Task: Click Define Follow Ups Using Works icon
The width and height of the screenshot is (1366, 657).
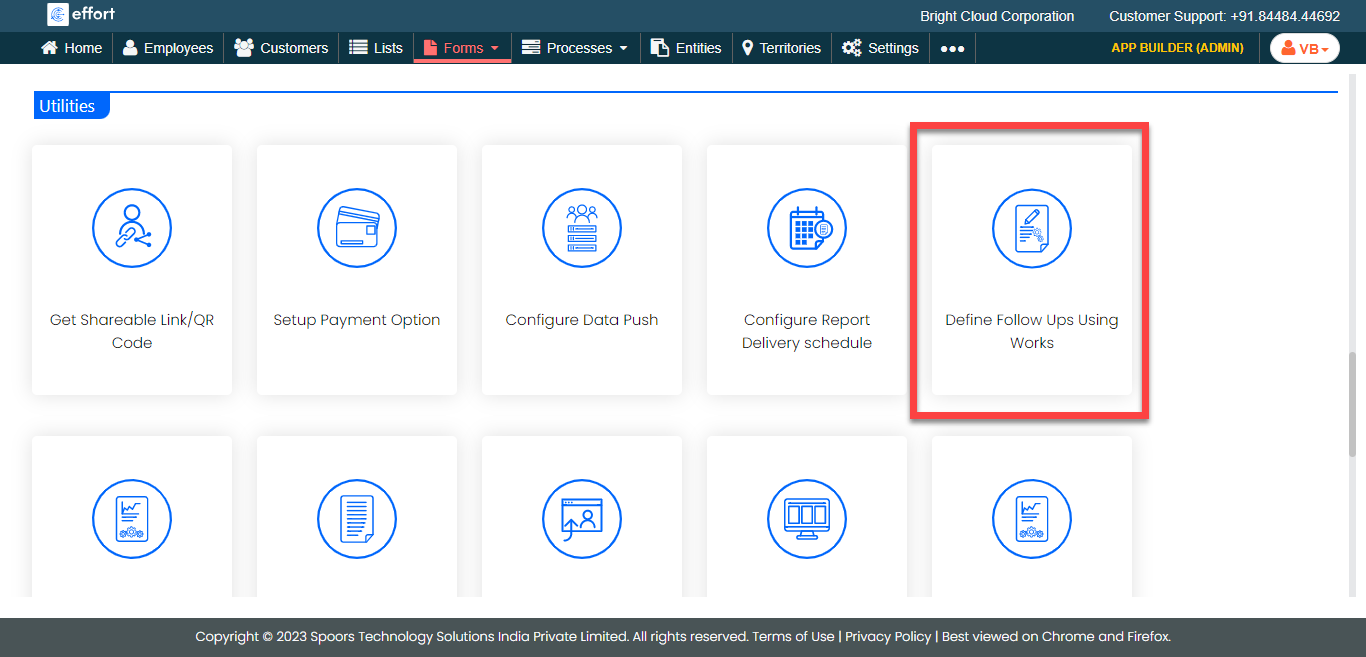Action: (x=1032, y=228)
